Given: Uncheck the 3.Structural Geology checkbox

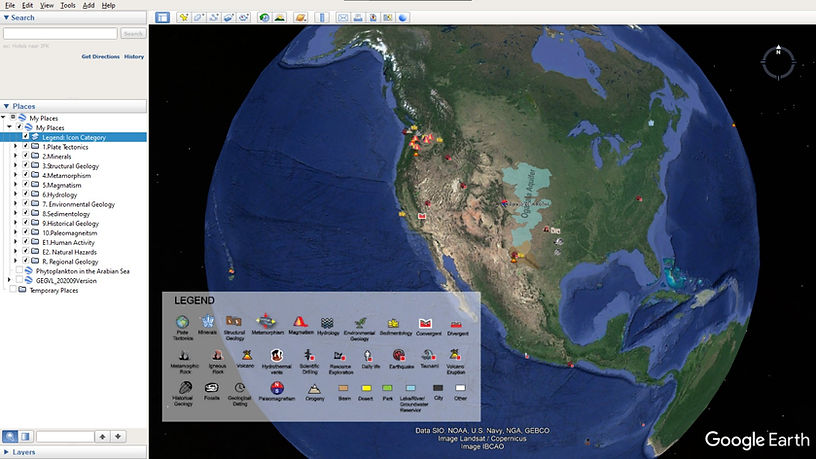Looking at the screenshot, I should click(x=26, y=165).
